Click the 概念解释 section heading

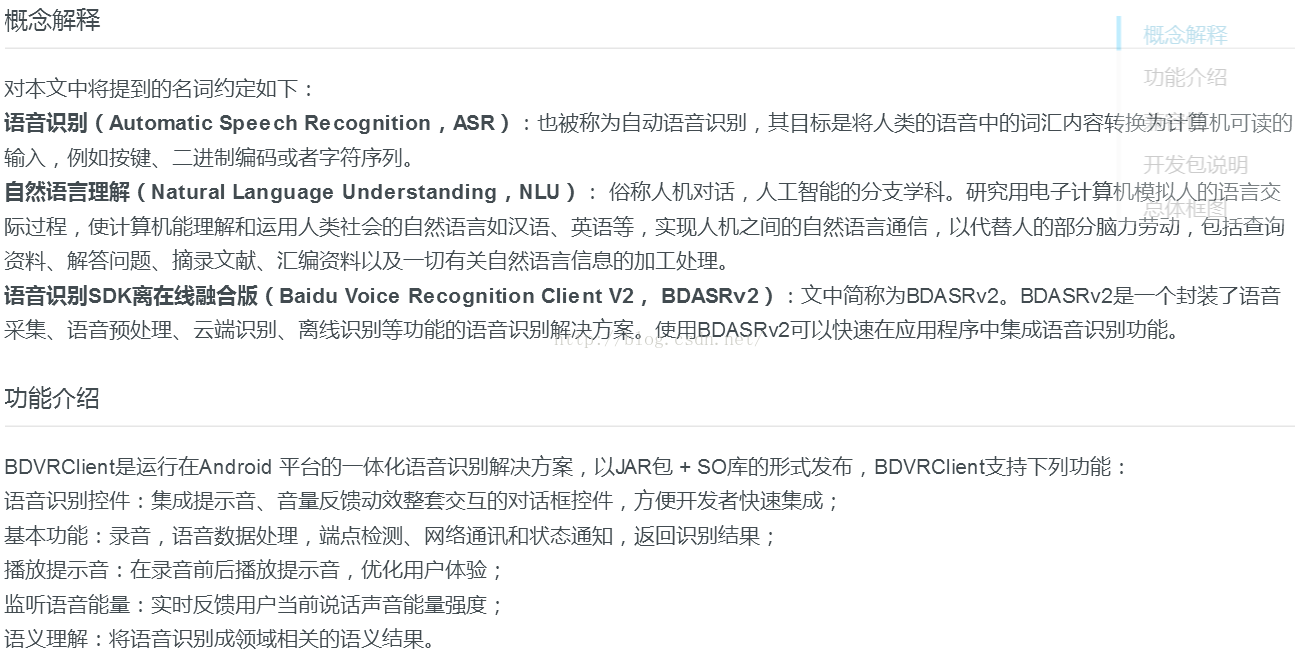coord(52,21)
